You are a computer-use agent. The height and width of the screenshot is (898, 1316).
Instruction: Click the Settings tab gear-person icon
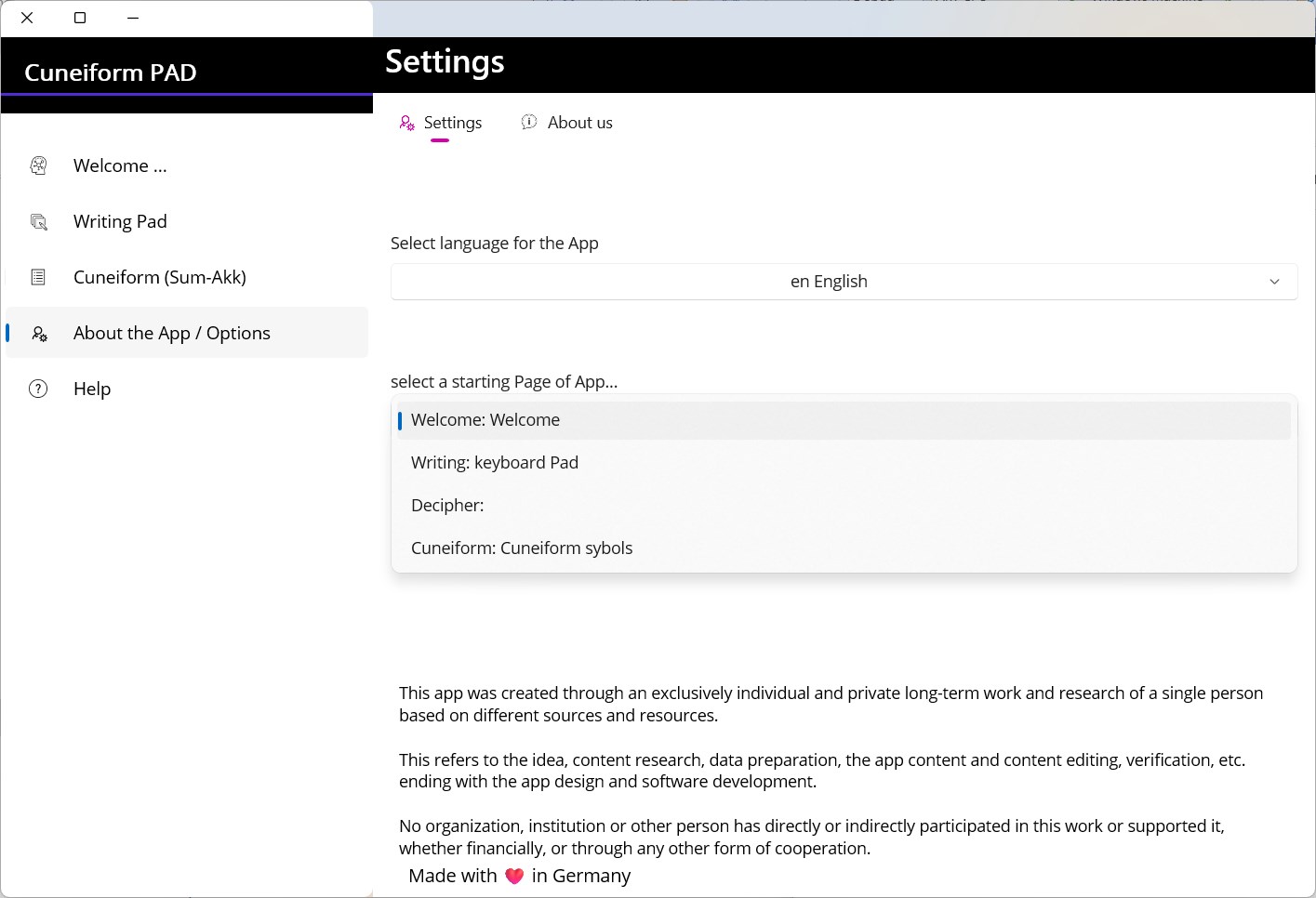(x=406, y=123)
